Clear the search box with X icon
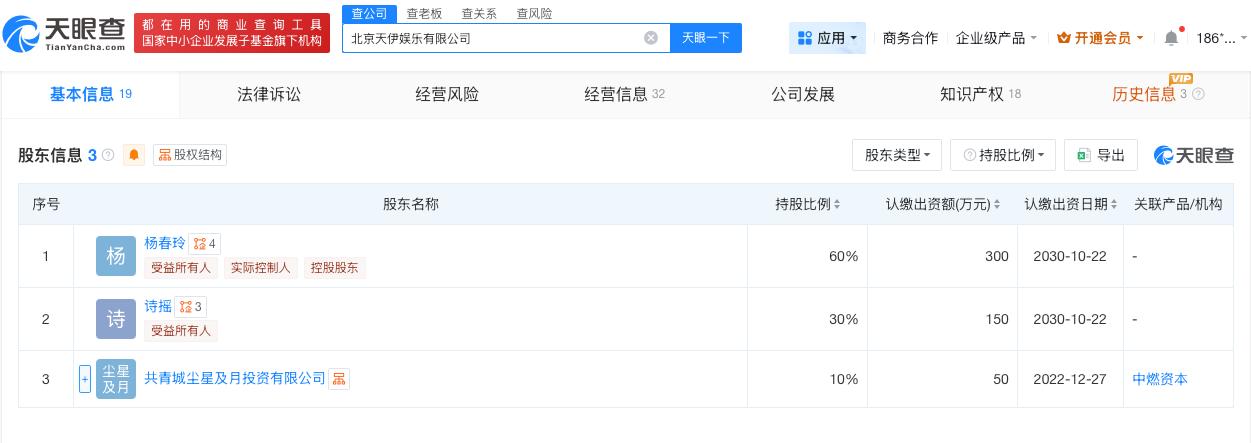This screenshot has width=1251, height=443. (651, 38)
